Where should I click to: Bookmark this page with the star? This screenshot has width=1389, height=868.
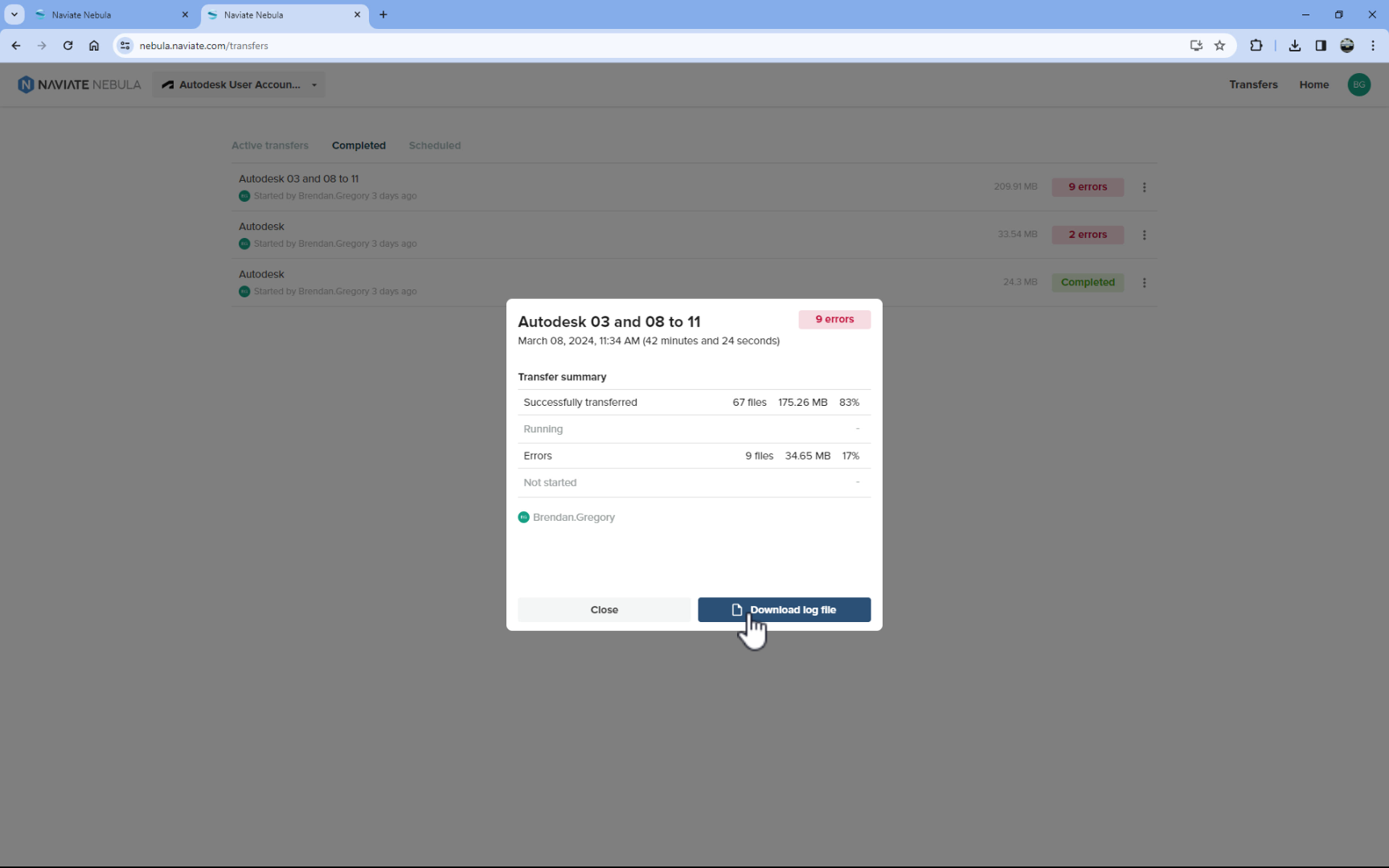[1219, 46]
